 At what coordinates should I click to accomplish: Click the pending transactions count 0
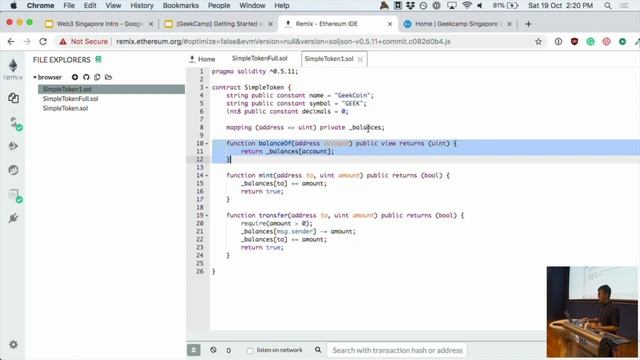pos(229,350)
